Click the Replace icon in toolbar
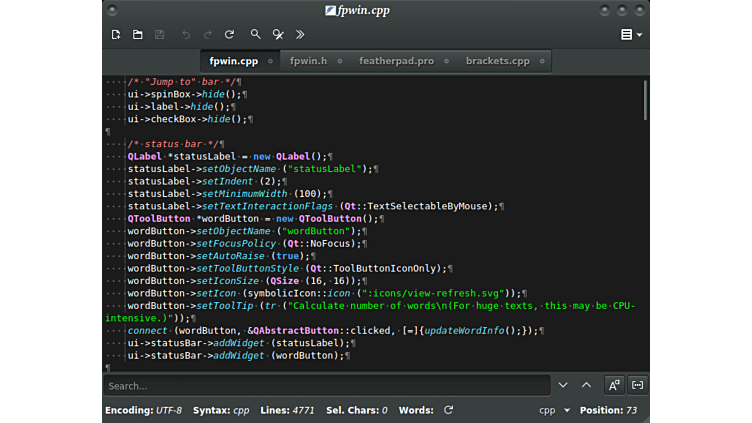Image resolution: width=752 pixels, height=423 pixels. click(x=278, y=34)
